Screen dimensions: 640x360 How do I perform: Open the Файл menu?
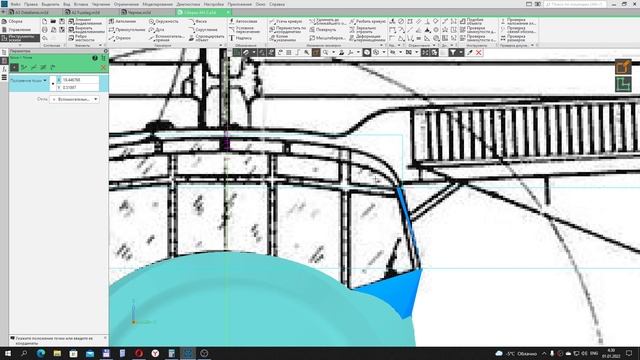tap(16, 4)
